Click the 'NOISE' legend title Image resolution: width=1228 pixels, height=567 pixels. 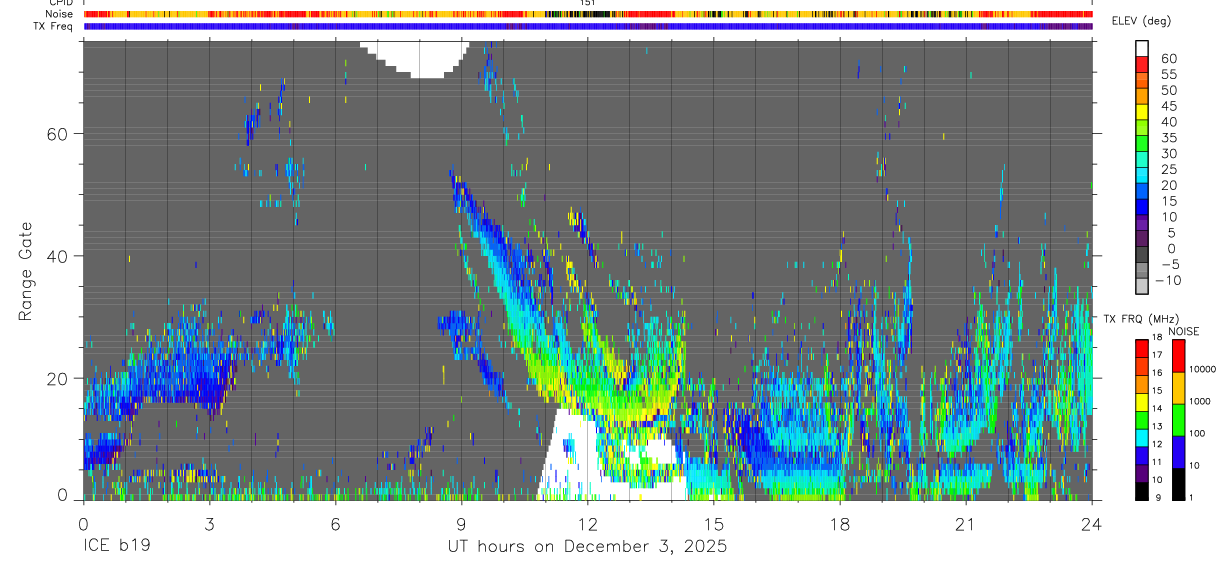(1184, 330)
